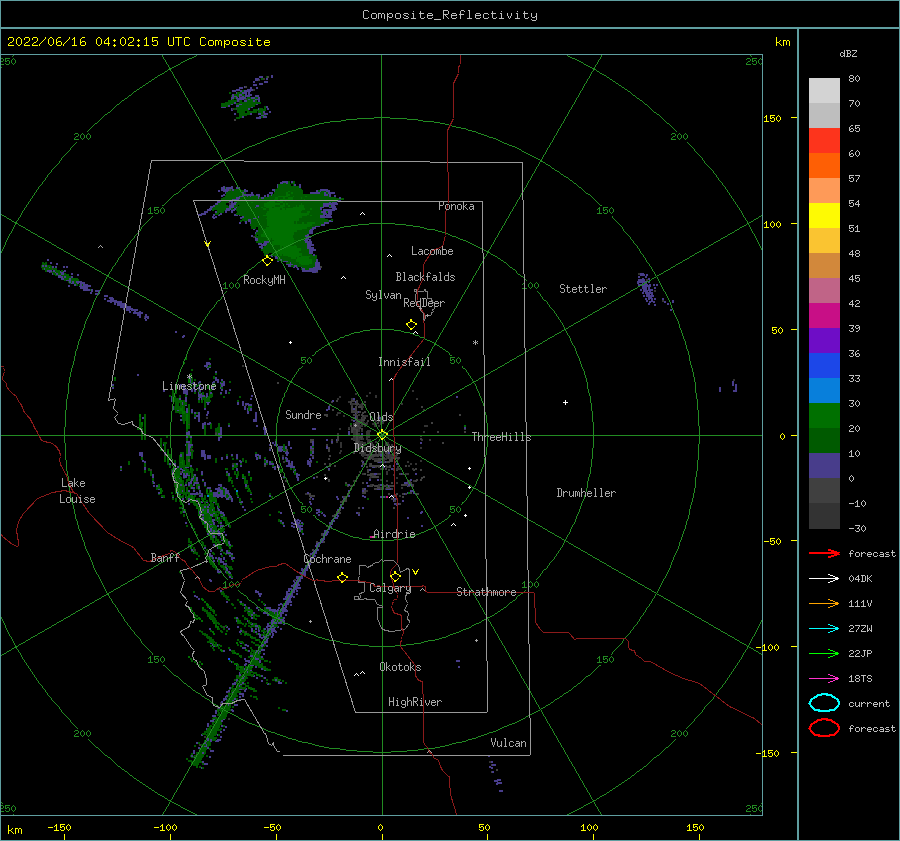
Task: Select the light blue 30-33 dBZ swatch
Action: (x=824, y=391)
